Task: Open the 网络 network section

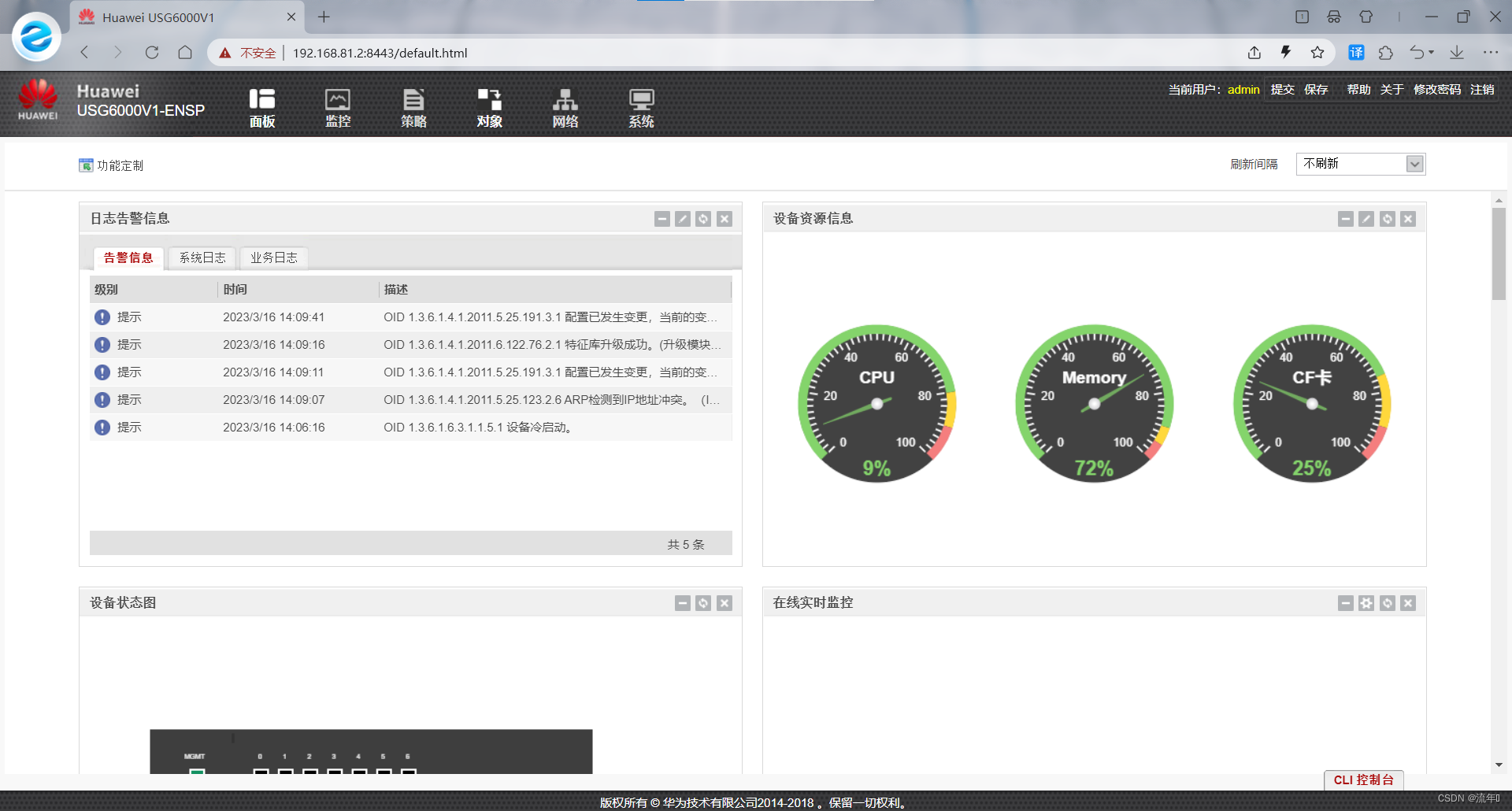Action: tap(565, 109)
